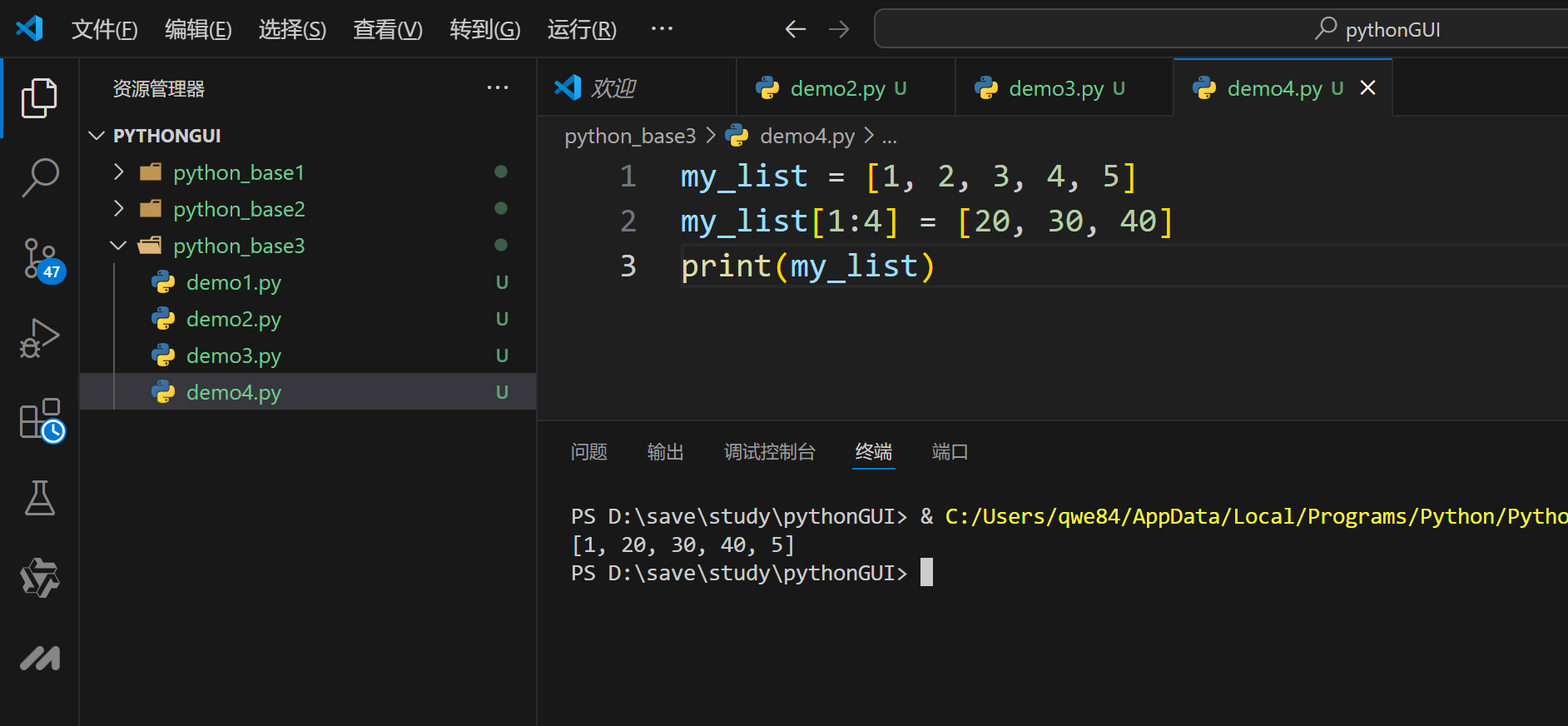1568x726 pixels.
Task: Open the Extensions view icon
Action: click(x=42, y=420)
